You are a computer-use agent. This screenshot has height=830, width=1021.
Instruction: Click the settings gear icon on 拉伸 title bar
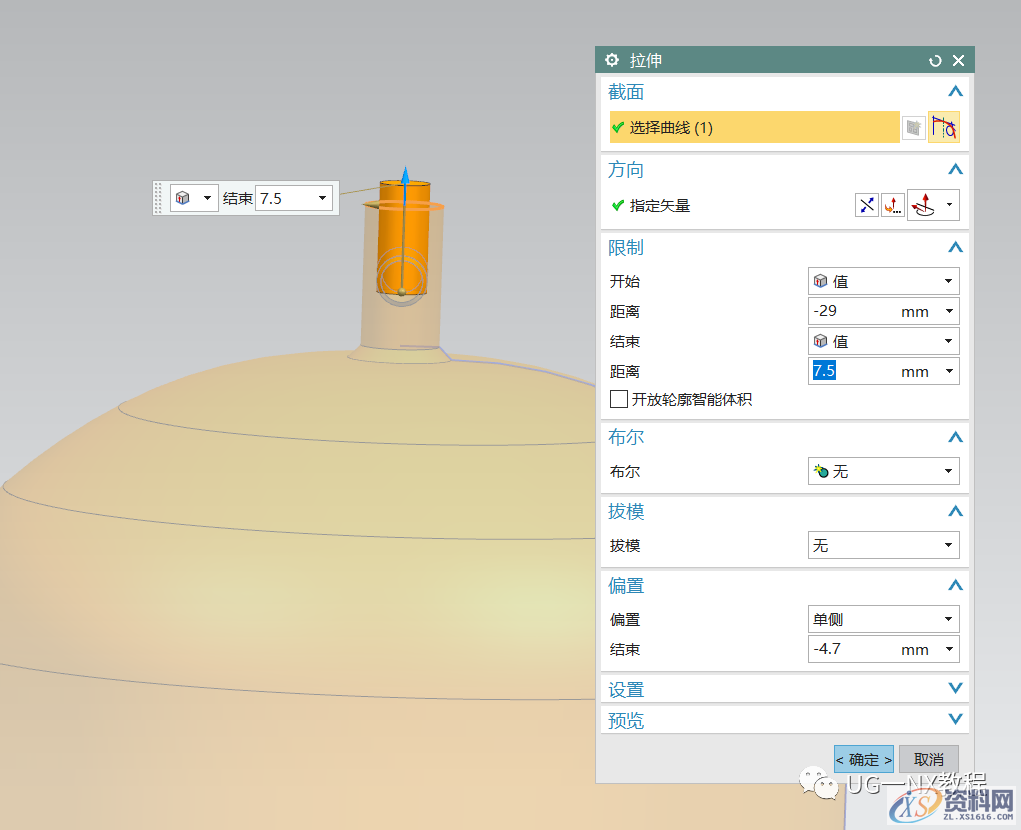tap(611, 60)
